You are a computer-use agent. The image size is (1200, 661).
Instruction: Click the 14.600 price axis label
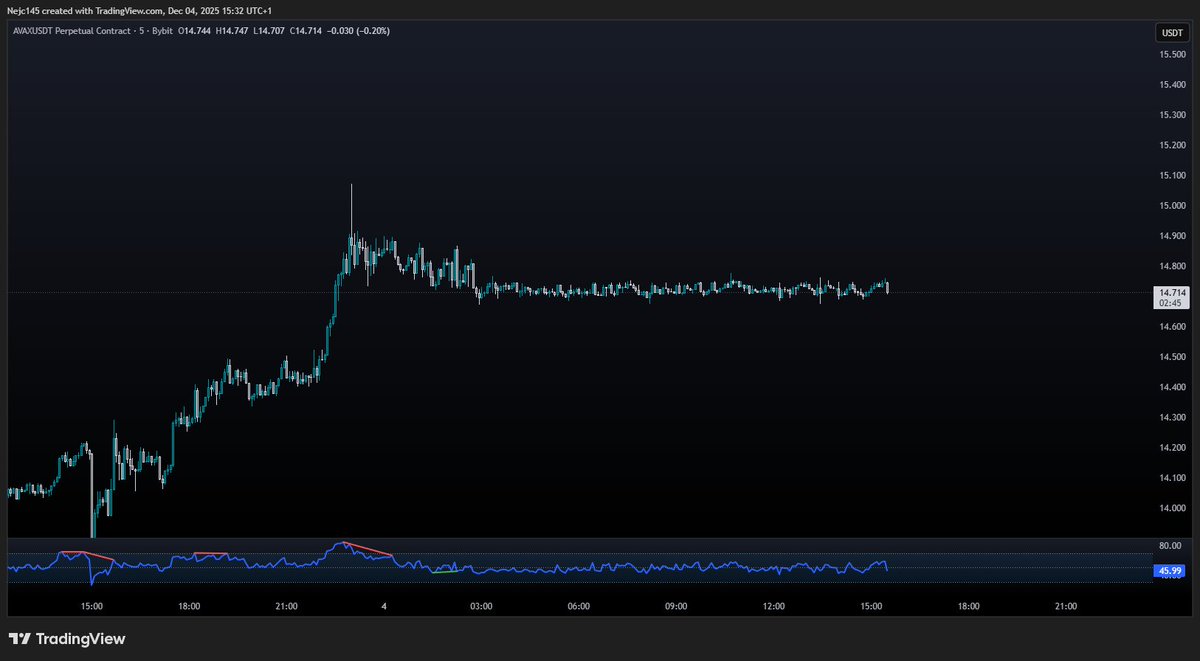pyautogui.click(x=1171, y=327)
